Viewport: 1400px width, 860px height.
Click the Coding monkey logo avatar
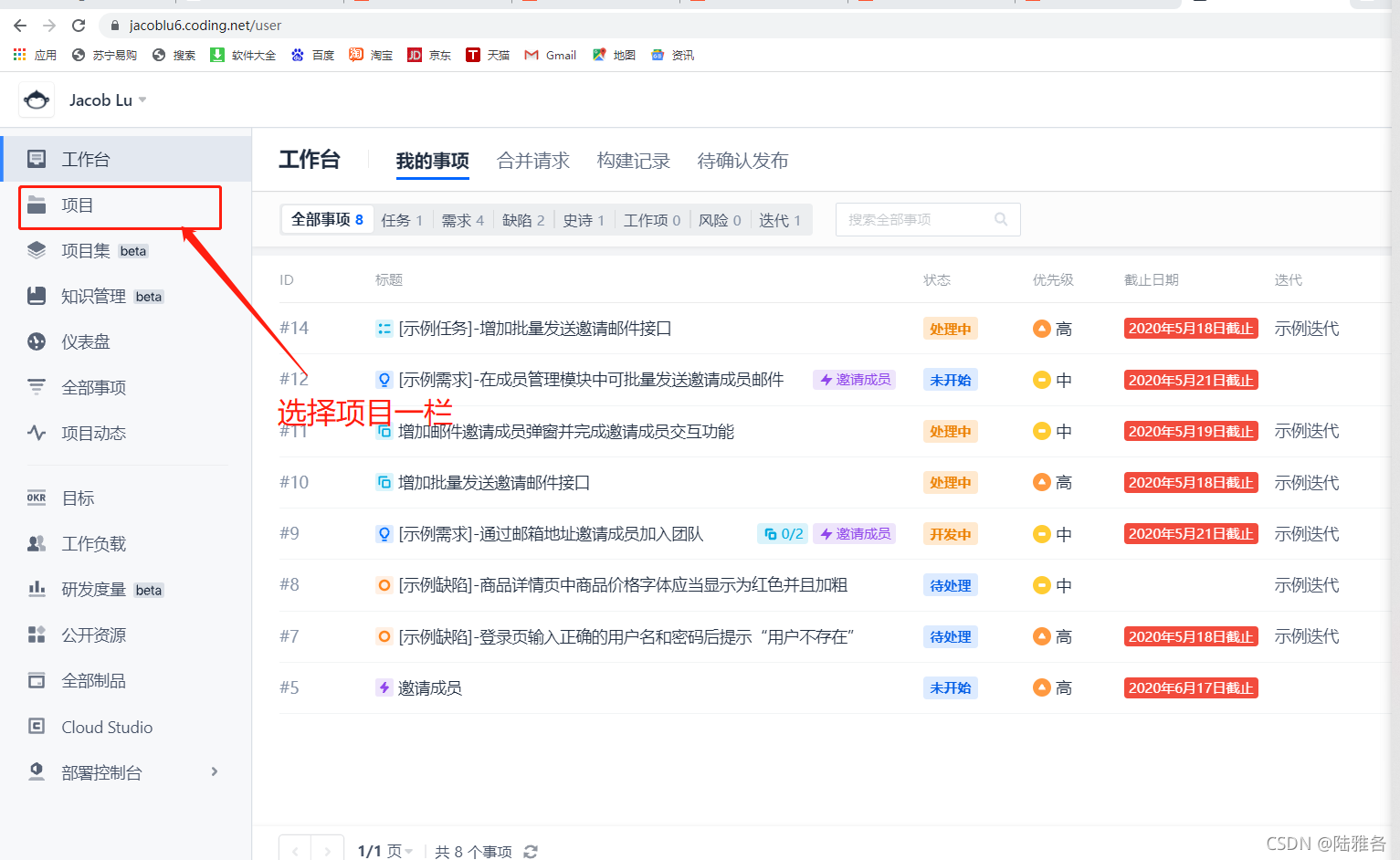(x=37, y=100)
